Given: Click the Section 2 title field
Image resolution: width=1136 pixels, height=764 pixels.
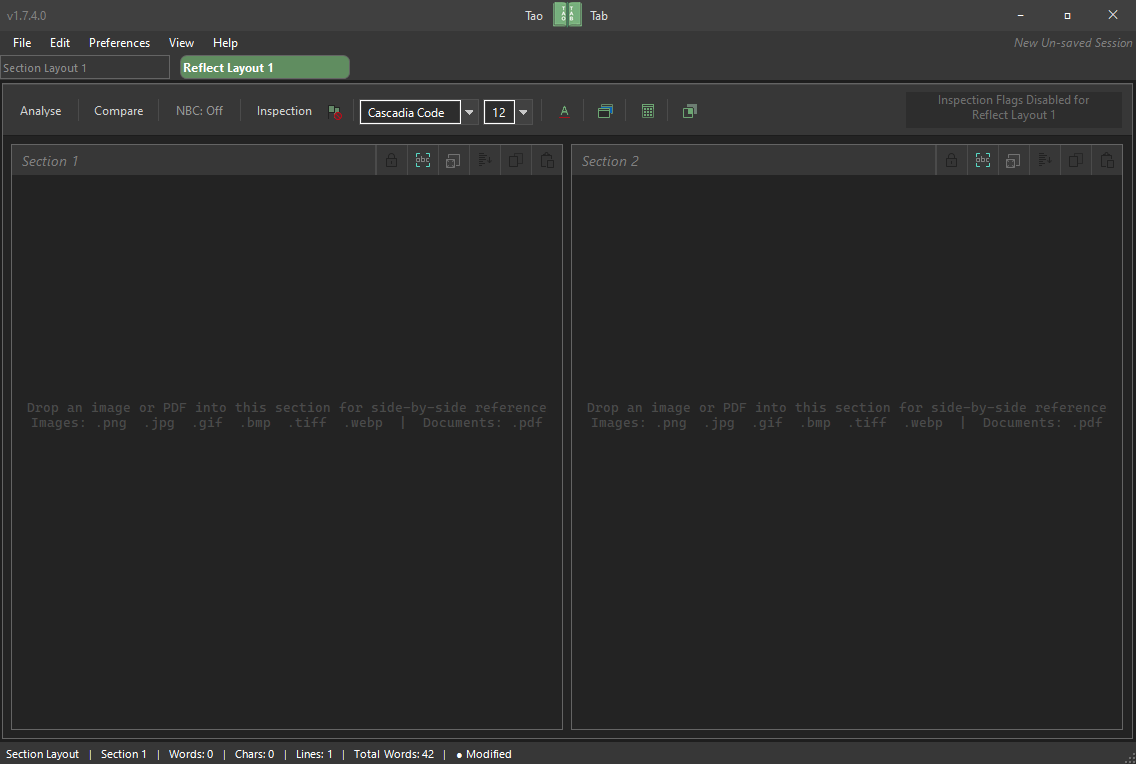Looking at the screenshot, I should pyautogui.click(x=754, y=161).
